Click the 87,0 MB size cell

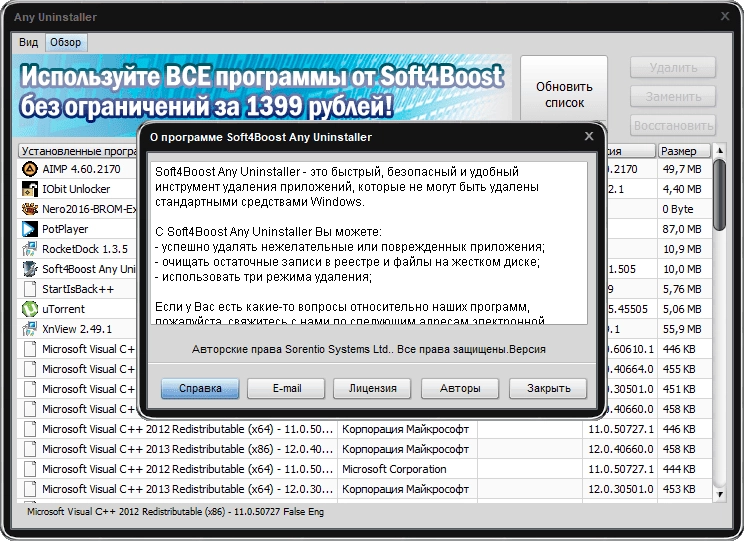coord(682,229)
